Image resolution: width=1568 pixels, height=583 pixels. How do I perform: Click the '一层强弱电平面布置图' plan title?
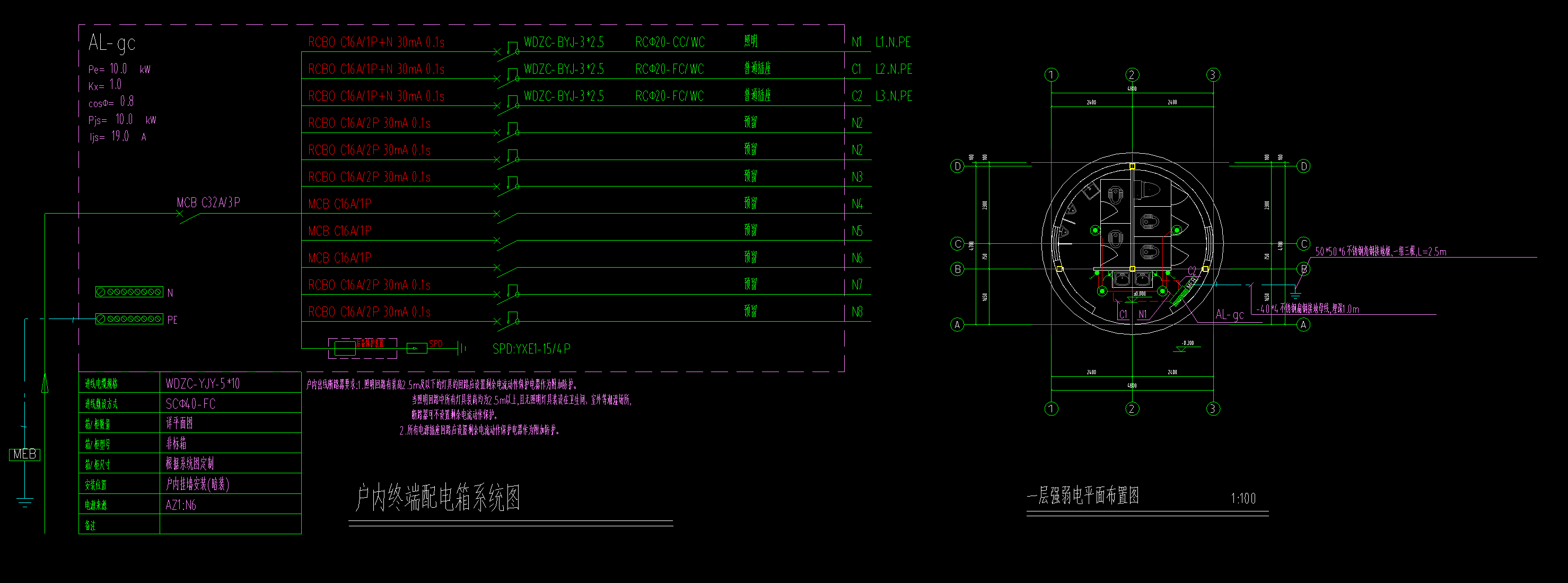click(x=1083, y=496)
